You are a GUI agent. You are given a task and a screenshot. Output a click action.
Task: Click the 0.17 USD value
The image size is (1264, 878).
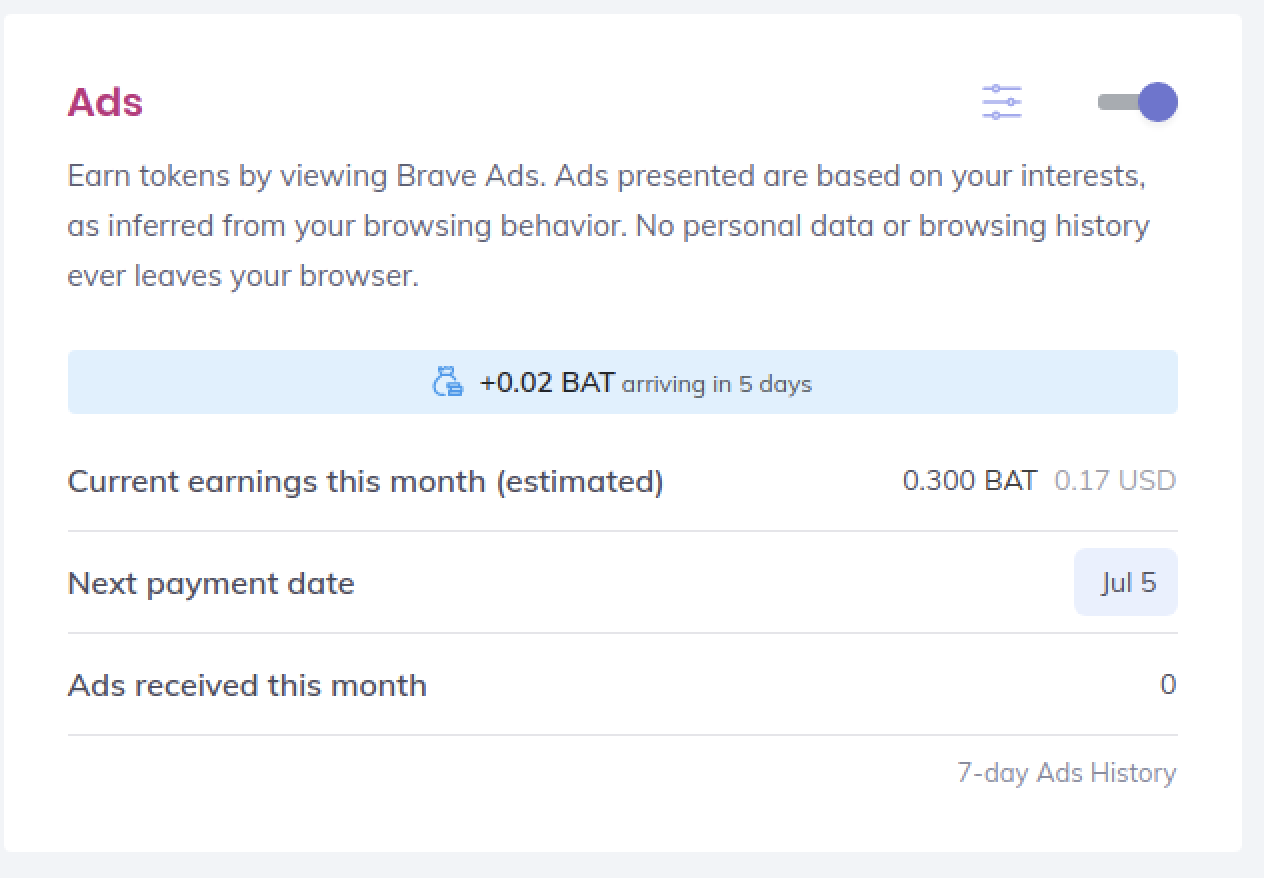click(x=1115, y=481)
